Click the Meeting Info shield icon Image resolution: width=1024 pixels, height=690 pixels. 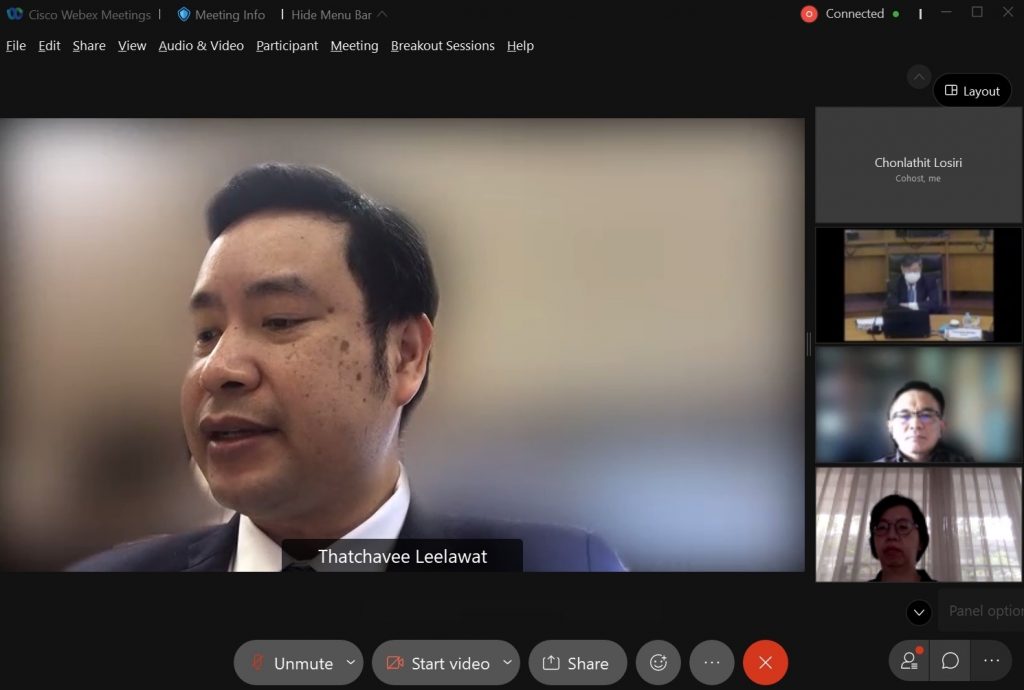tap(184, 14)
